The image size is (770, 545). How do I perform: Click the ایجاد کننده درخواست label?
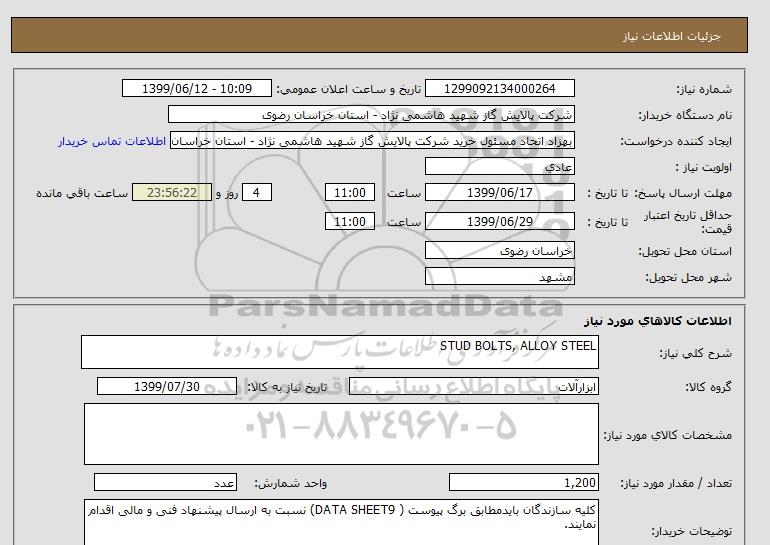click(x=676, y=141)
